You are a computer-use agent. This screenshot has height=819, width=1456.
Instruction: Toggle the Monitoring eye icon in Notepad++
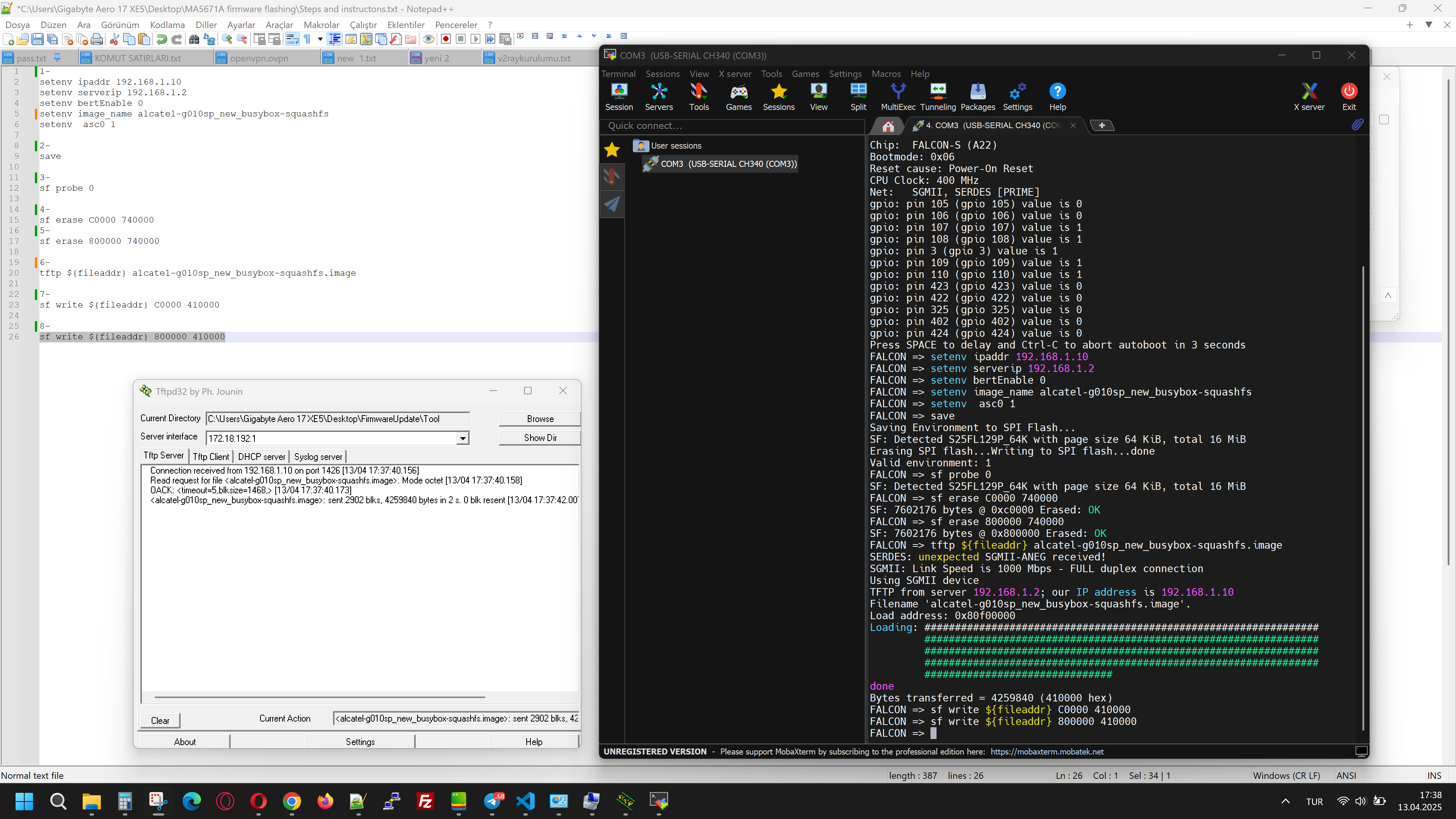[428, 39]
